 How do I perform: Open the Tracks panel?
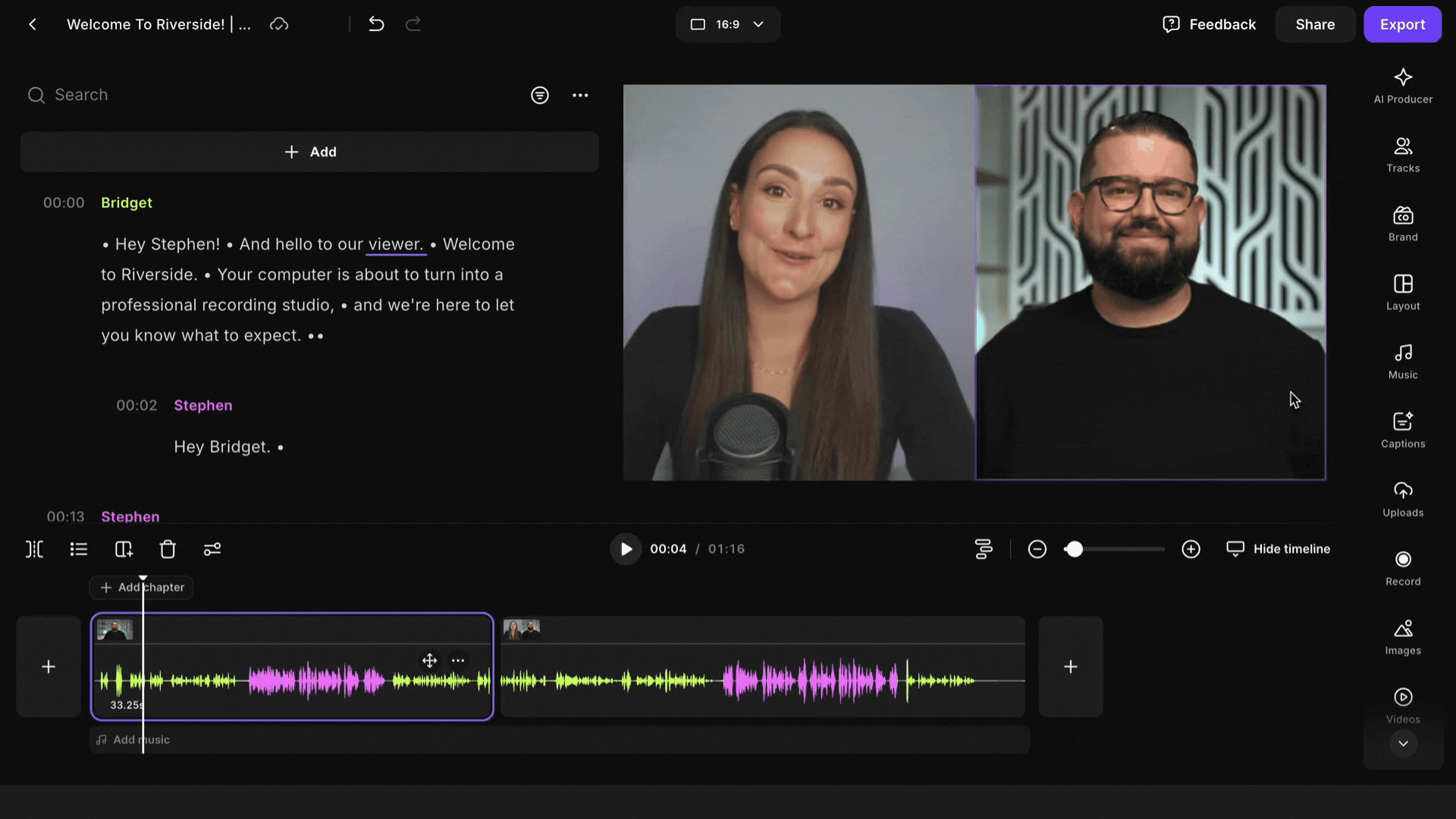[1402, 155]
